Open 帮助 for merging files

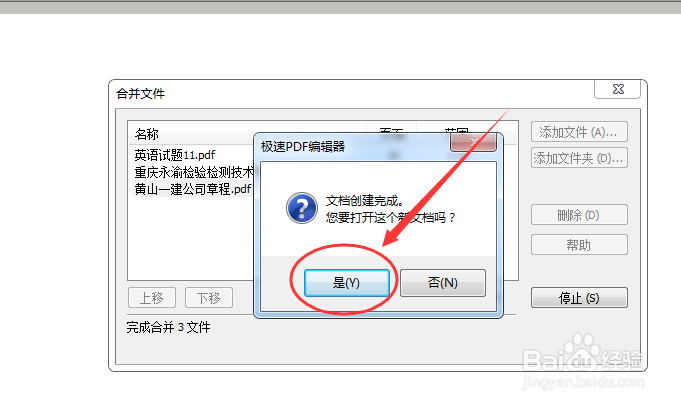[579, 245]
